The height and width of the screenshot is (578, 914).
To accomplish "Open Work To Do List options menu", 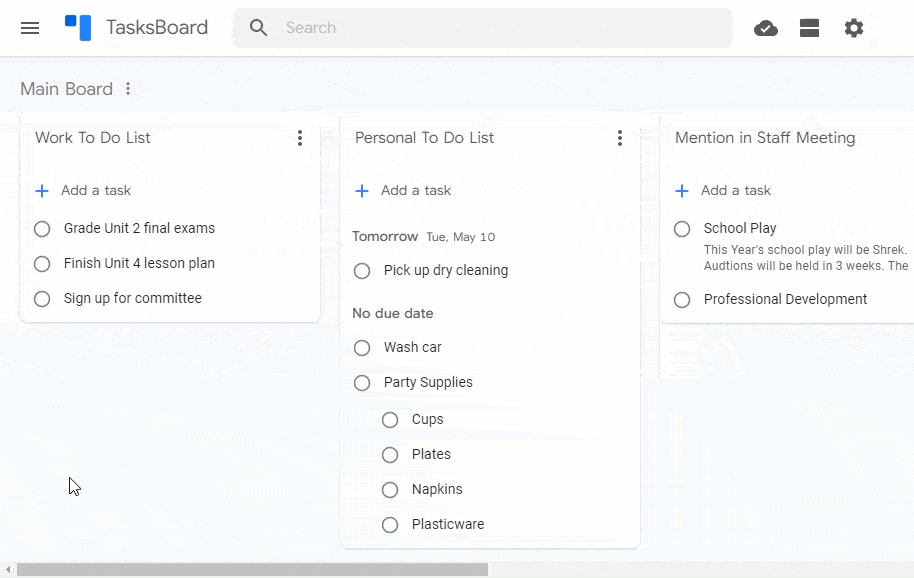I will [300, 138].
